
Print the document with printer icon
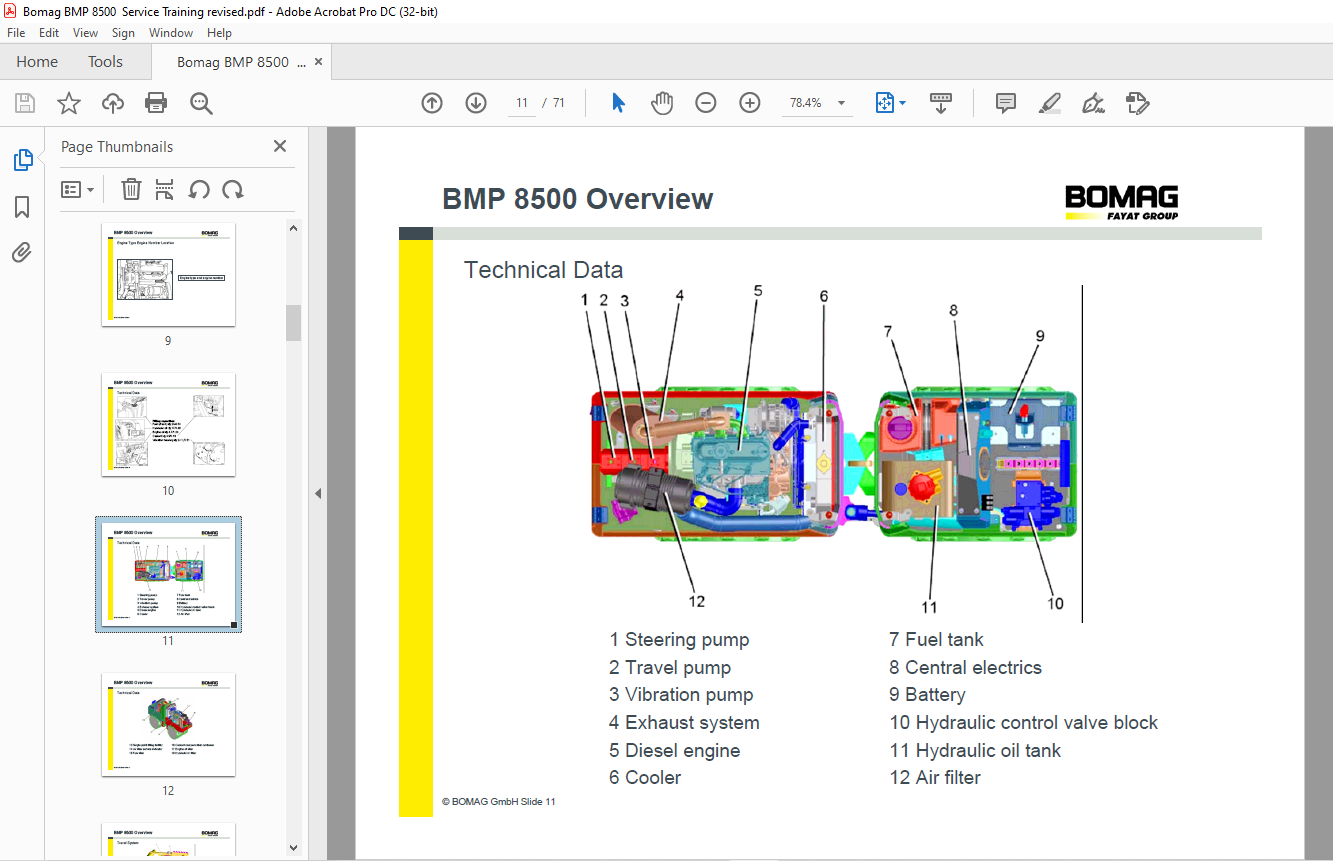[x=156, y=103]
